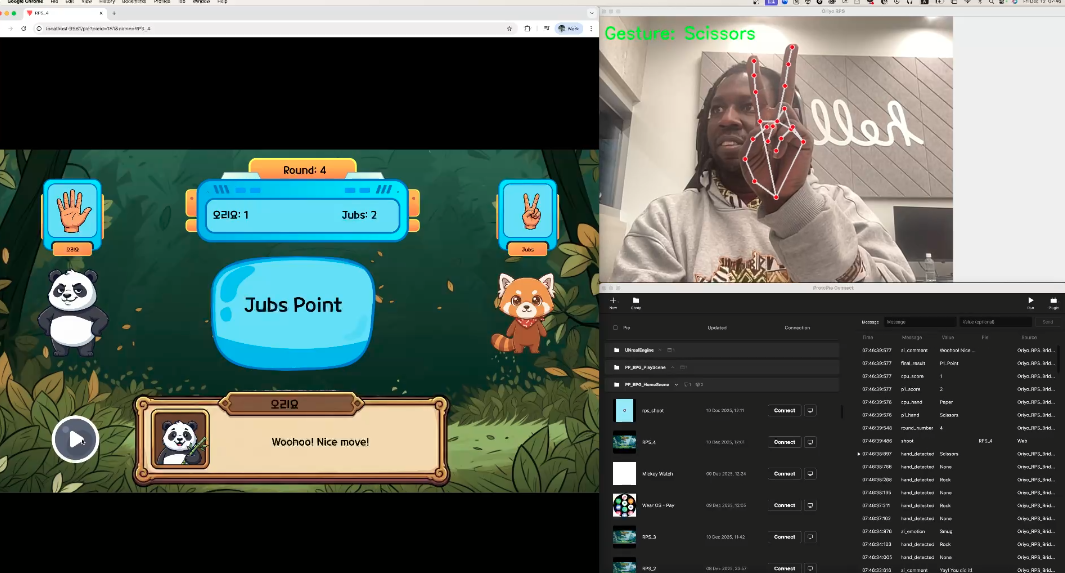Select the final_result log row

tap(959, 363)
